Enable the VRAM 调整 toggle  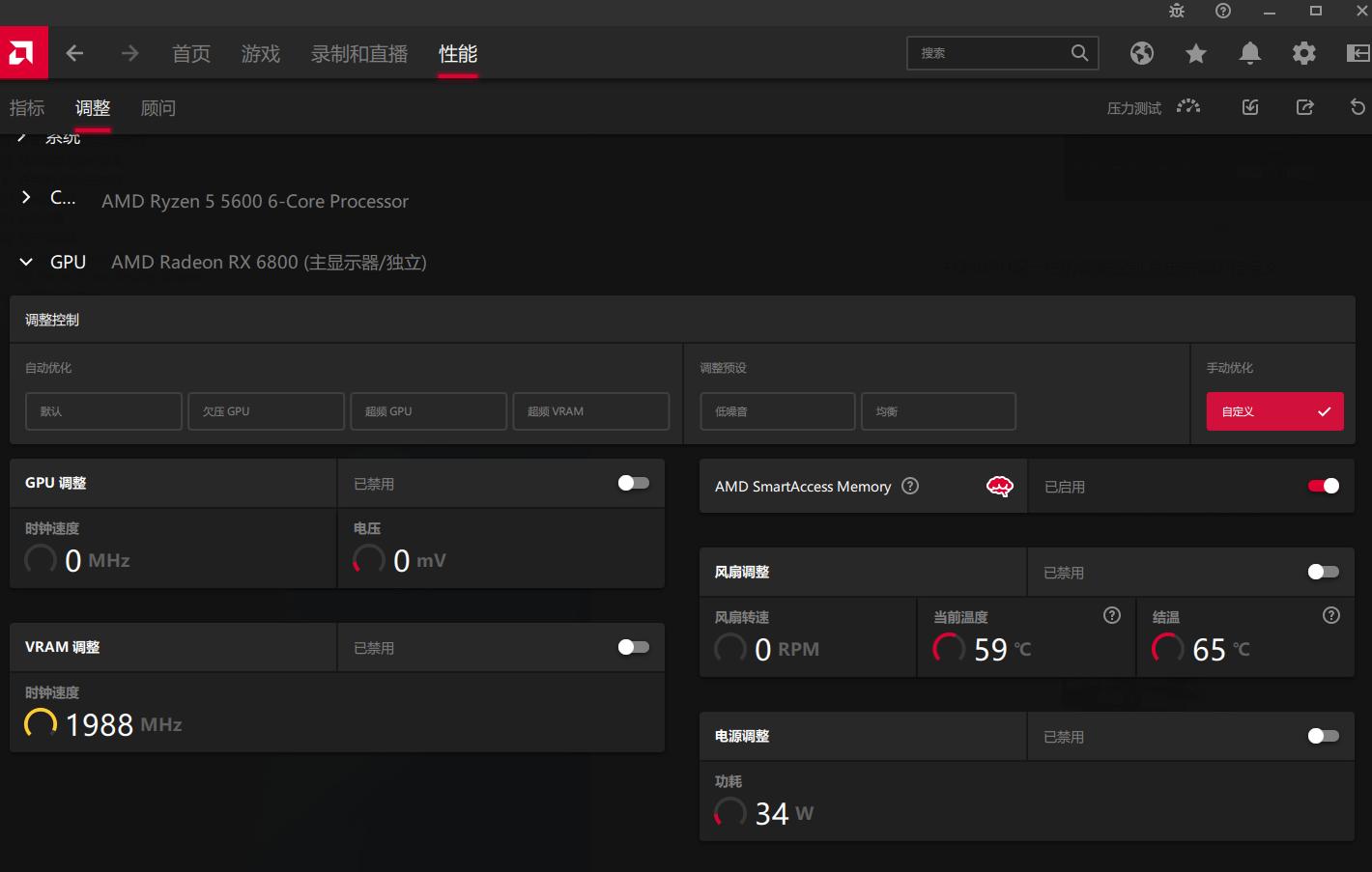[x=634, y=647]
